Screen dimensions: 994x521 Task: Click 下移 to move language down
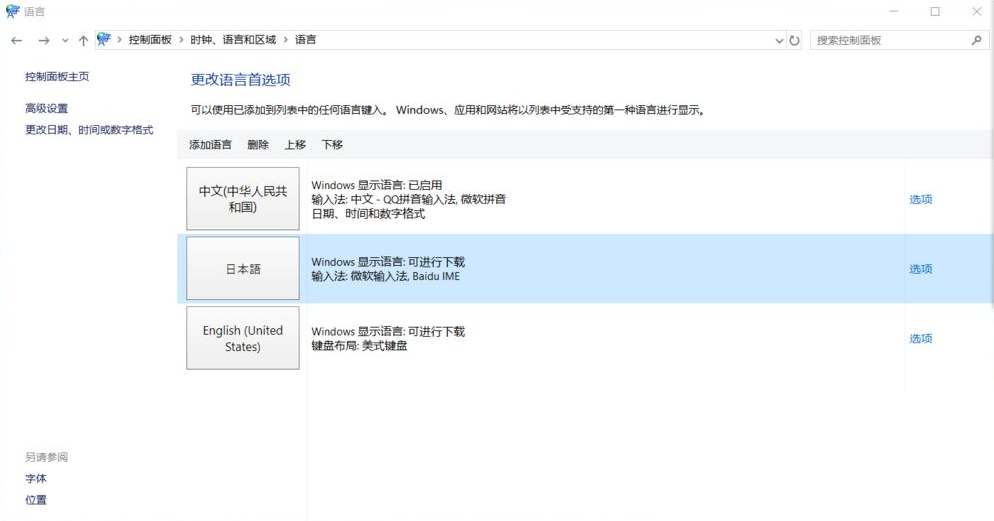[x=332, y=145]
